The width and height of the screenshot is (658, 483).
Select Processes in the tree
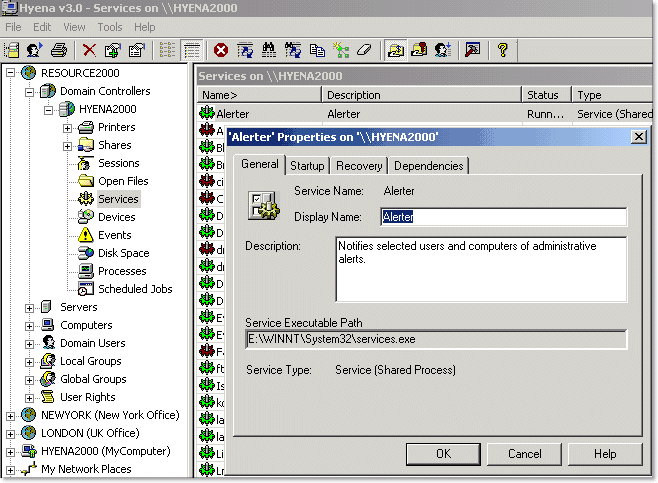[122, 271]
